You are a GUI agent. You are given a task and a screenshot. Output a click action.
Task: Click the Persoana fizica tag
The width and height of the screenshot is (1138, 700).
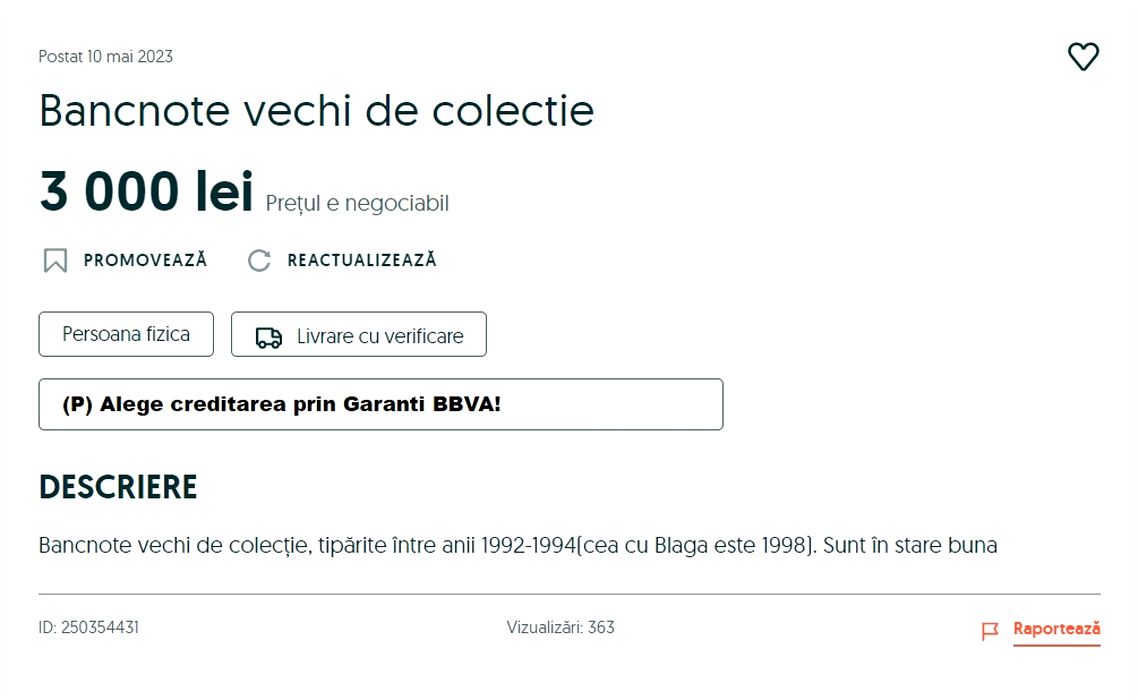(x=126, y=334)
